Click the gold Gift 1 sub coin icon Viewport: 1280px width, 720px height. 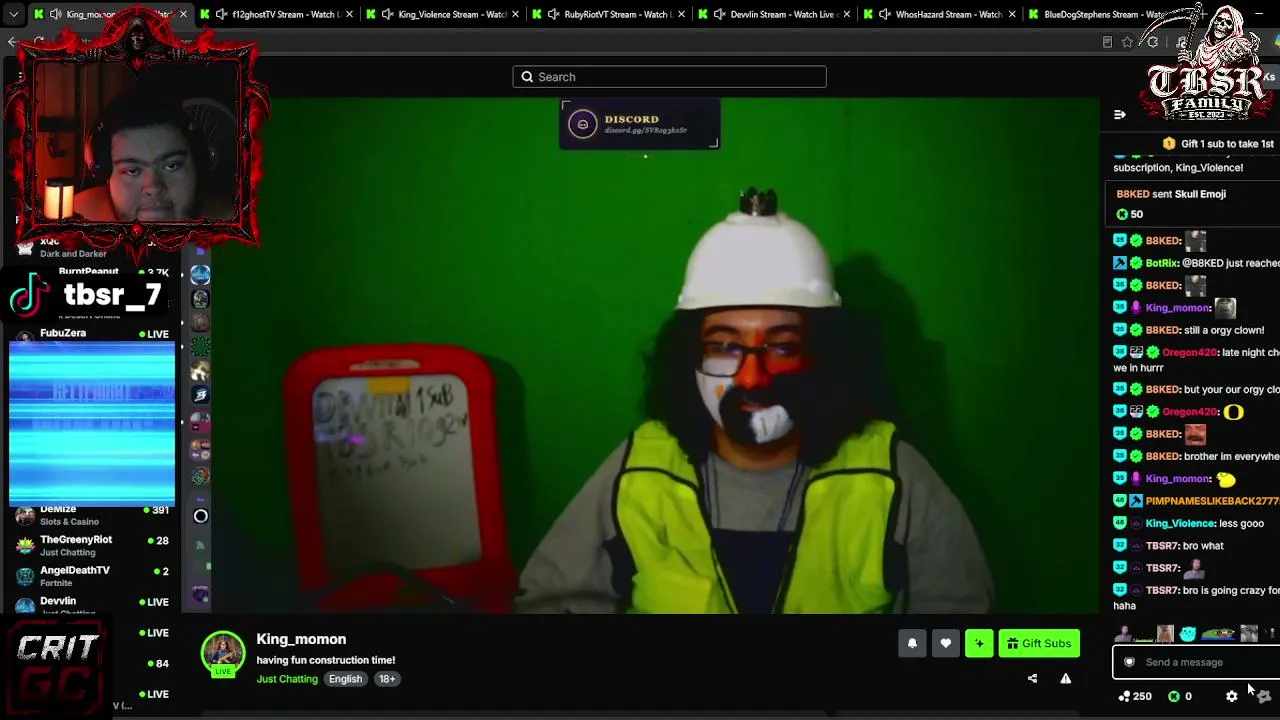(x=1169, y=144)
